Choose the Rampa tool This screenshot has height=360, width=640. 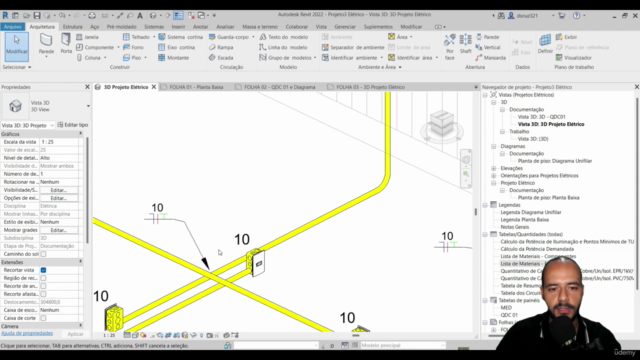(221, 47)
